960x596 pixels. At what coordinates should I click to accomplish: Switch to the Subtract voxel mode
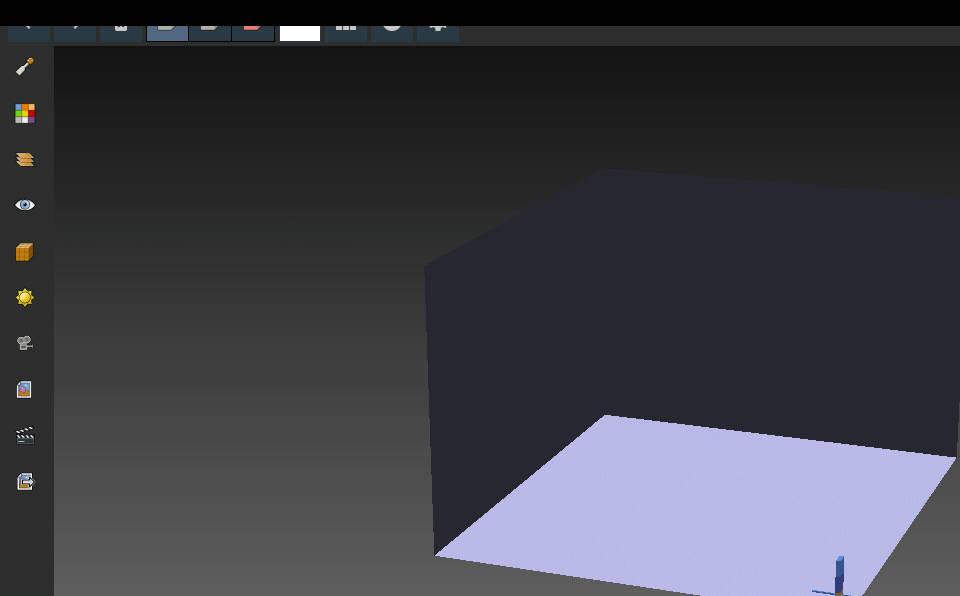(x=210, y=31)
